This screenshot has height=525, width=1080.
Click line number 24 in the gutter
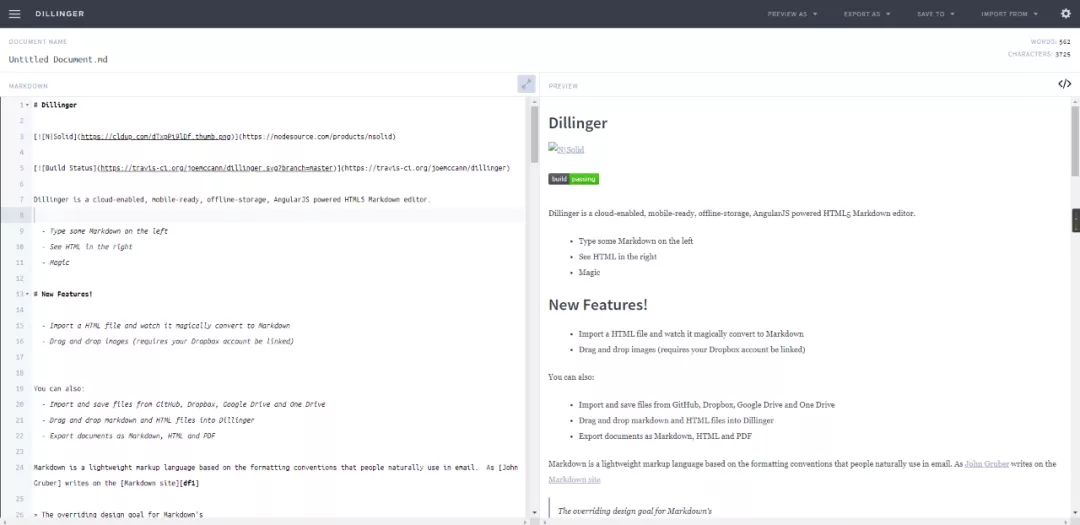(21, 467)
